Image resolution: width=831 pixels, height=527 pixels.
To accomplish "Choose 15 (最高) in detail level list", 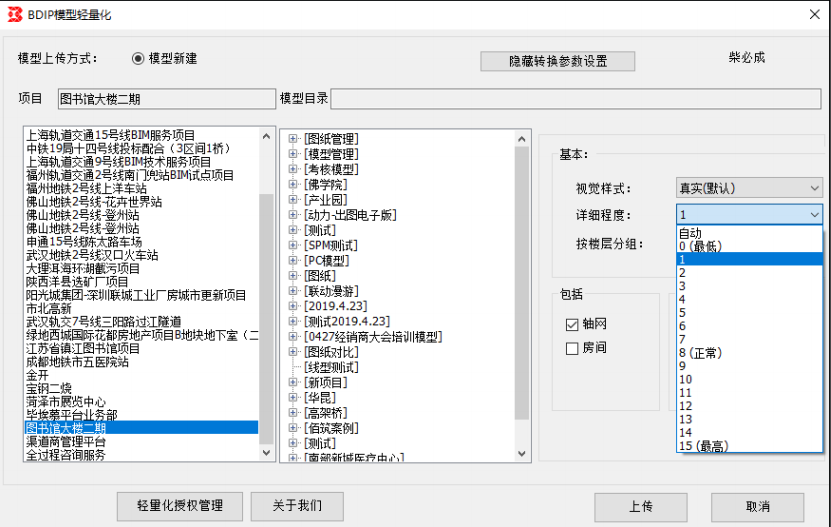I will [x=749, y=446].
